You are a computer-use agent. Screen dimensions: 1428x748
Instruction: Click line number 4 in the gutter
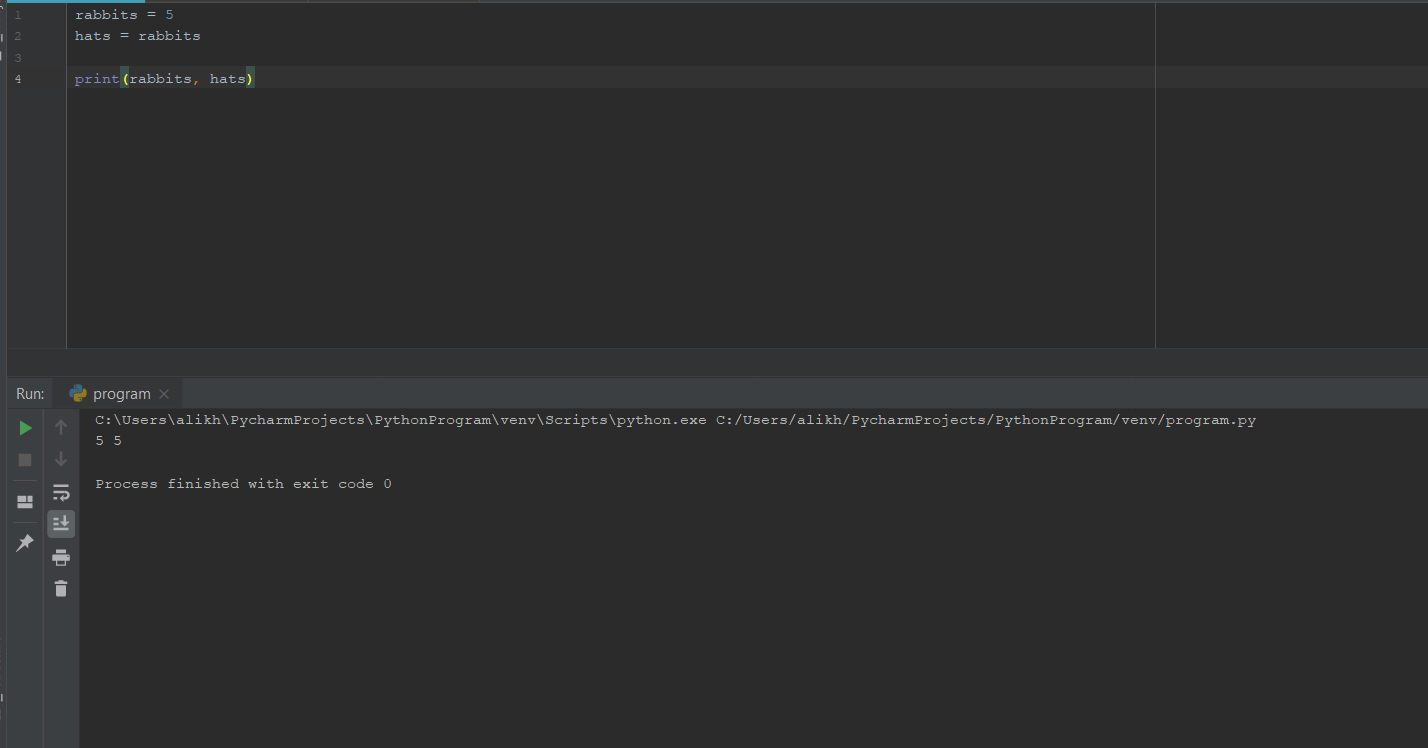18,78
